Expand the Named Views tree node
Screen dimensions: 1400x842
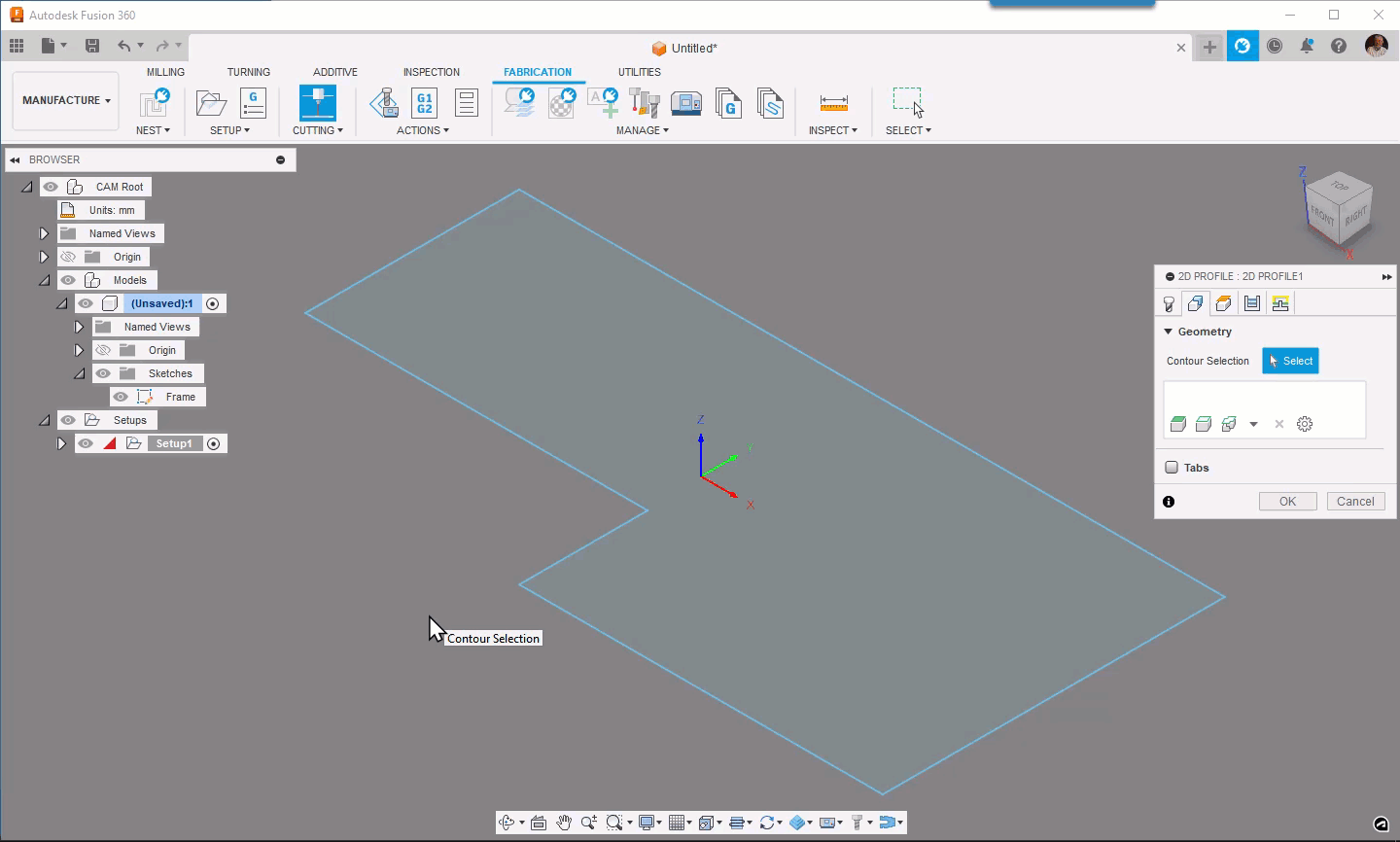coord(43,232)
